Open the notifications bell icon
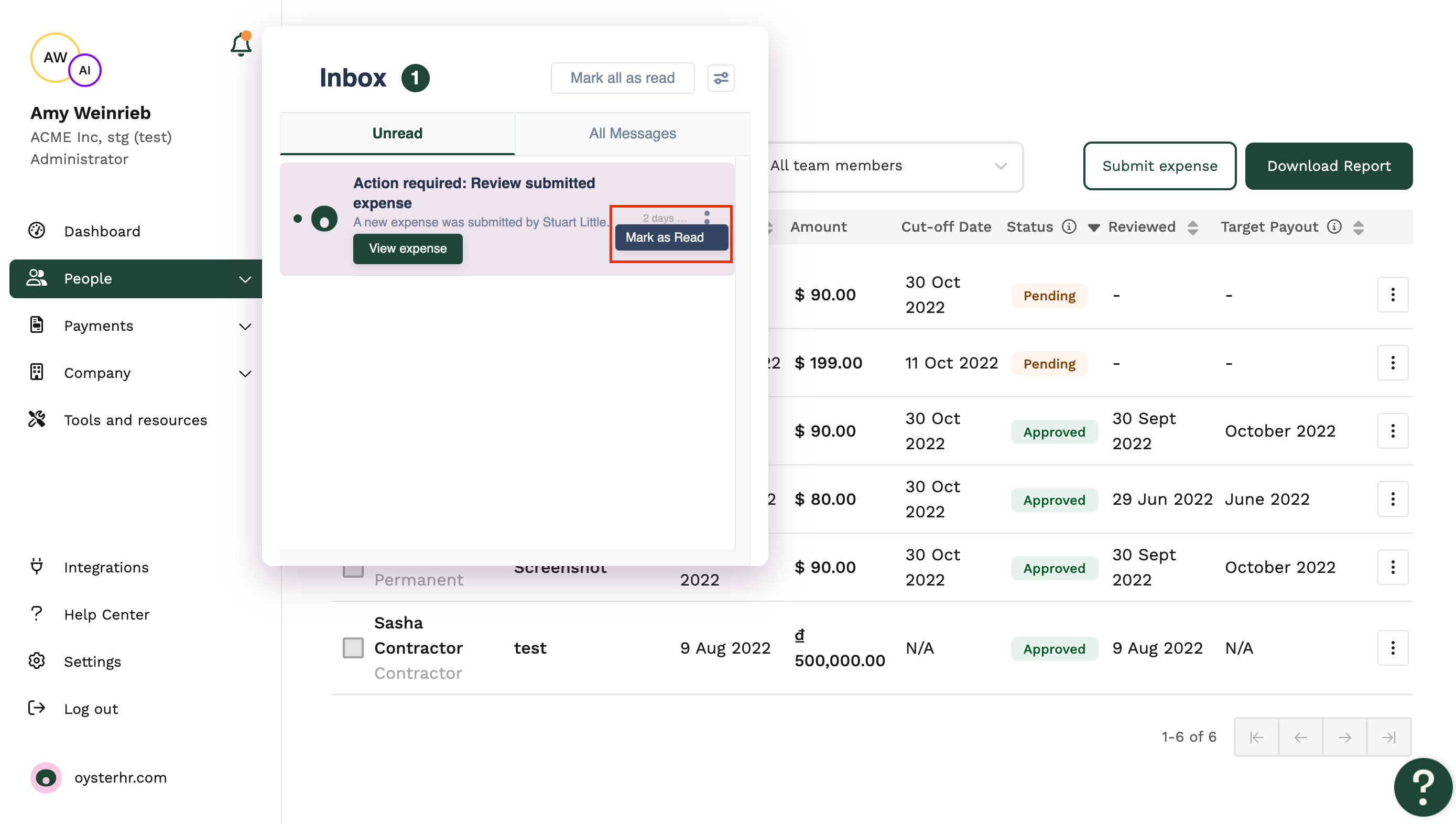The height and width of the screenshot is (824, 1456). pos(241,44)
